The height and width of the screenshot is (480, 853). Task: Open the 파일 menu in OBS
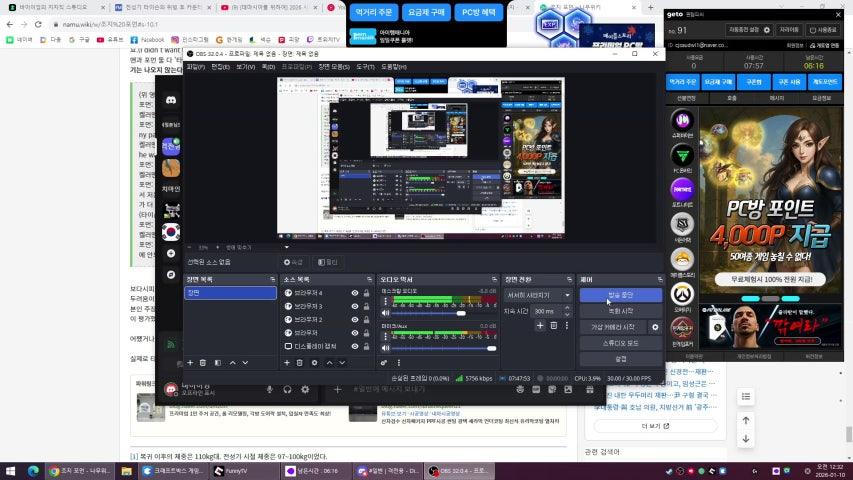(195, 67)
